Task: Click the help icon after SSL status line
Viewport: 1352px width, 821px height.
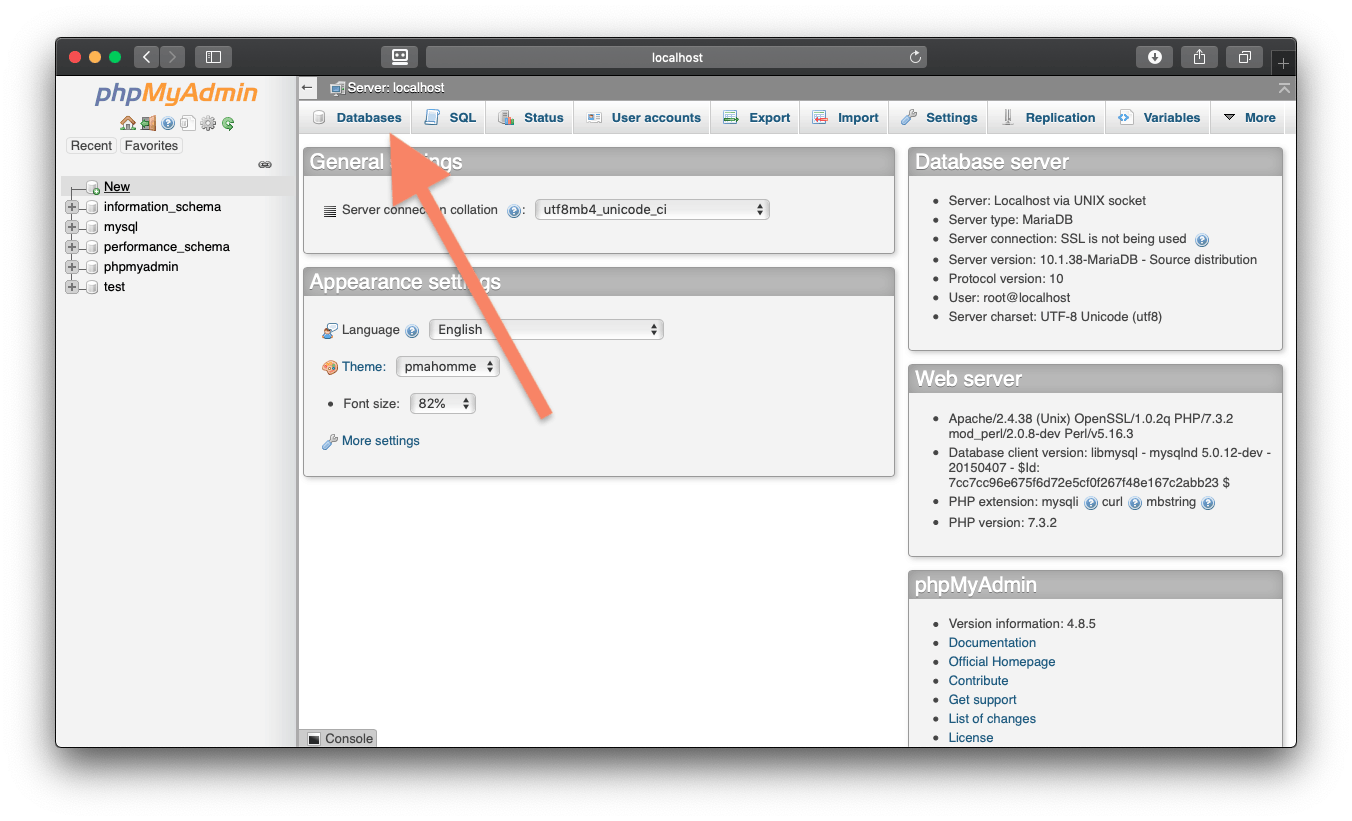Action: click(1202, 239)
